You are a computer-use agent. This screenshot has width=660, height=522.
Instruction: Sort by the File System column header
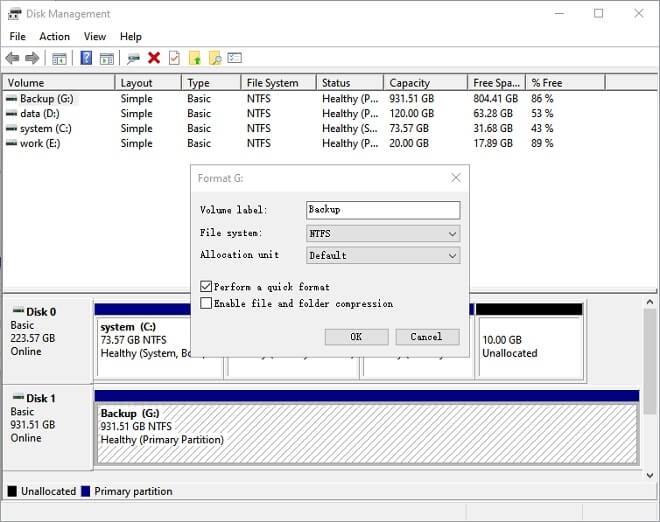tap(279, 83)
